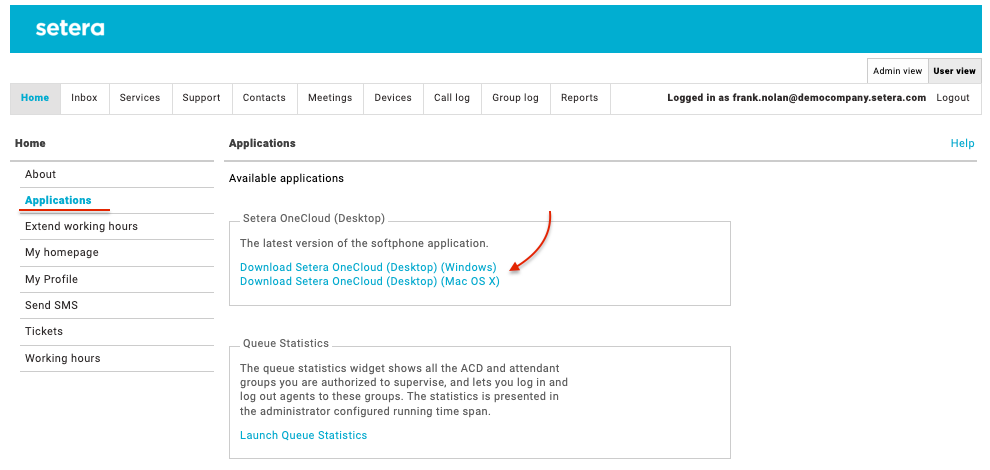
Task: Click the logged-in user email text
Action: coord(829,98)
